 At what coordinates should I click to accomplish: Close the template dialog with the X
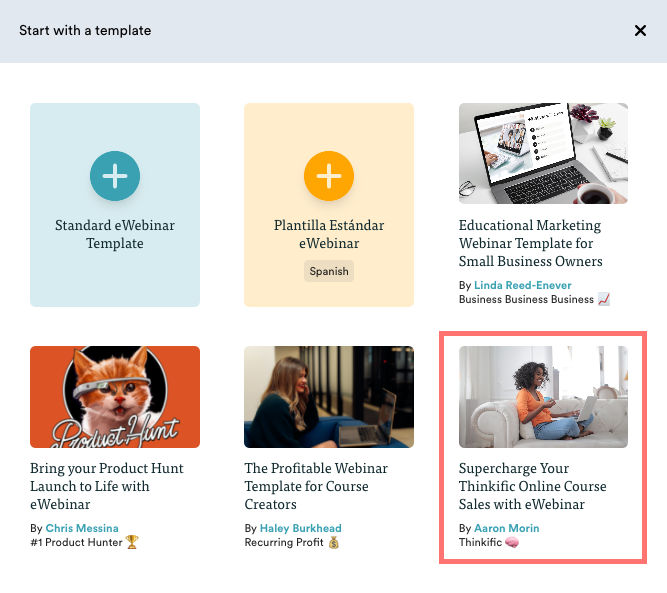pyautogui.click(x=640, y=31)
